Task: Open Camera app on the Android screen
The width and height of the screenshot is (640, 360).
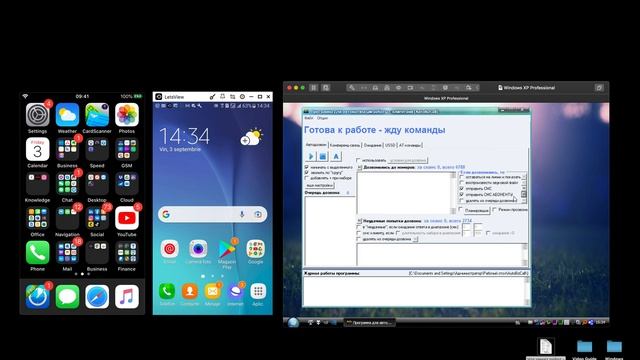Action: [x=198, y=249]
